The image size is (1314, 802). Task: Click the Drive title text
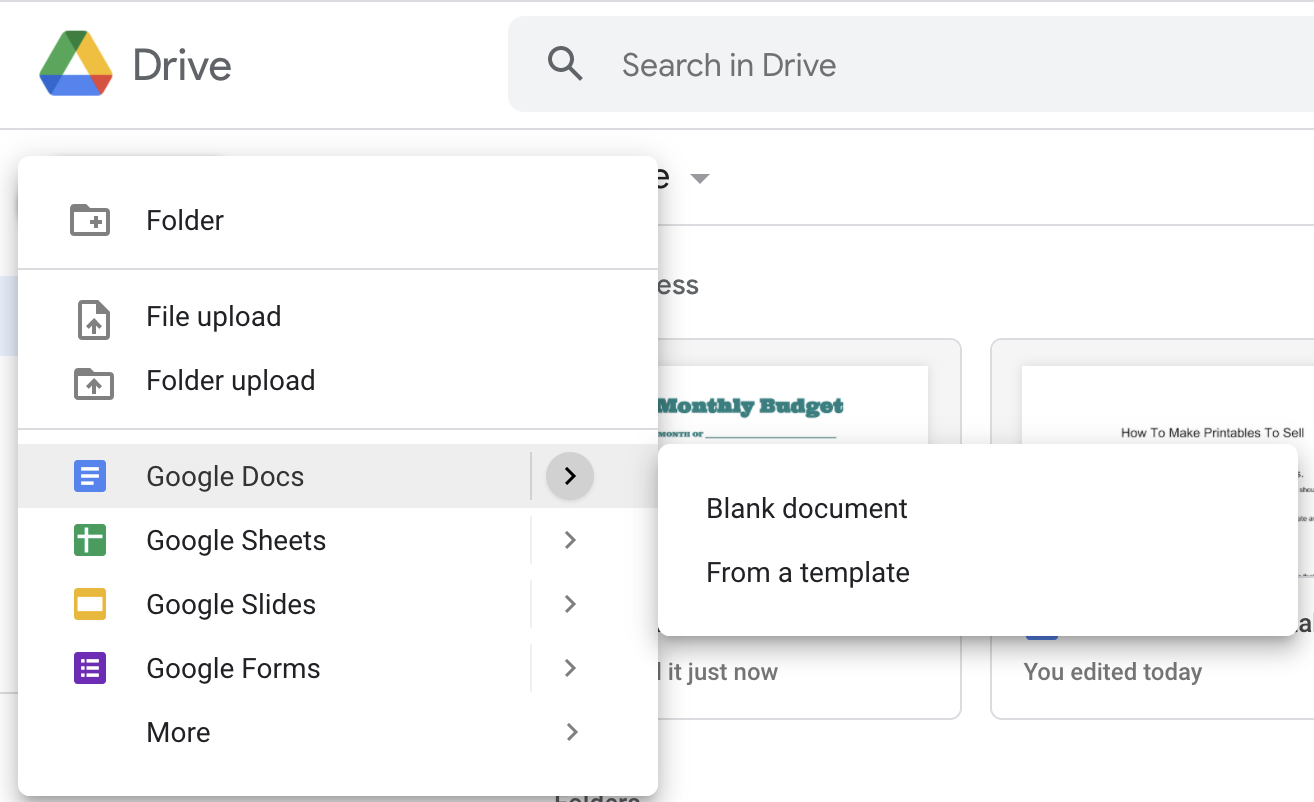[x=182, y=66]
